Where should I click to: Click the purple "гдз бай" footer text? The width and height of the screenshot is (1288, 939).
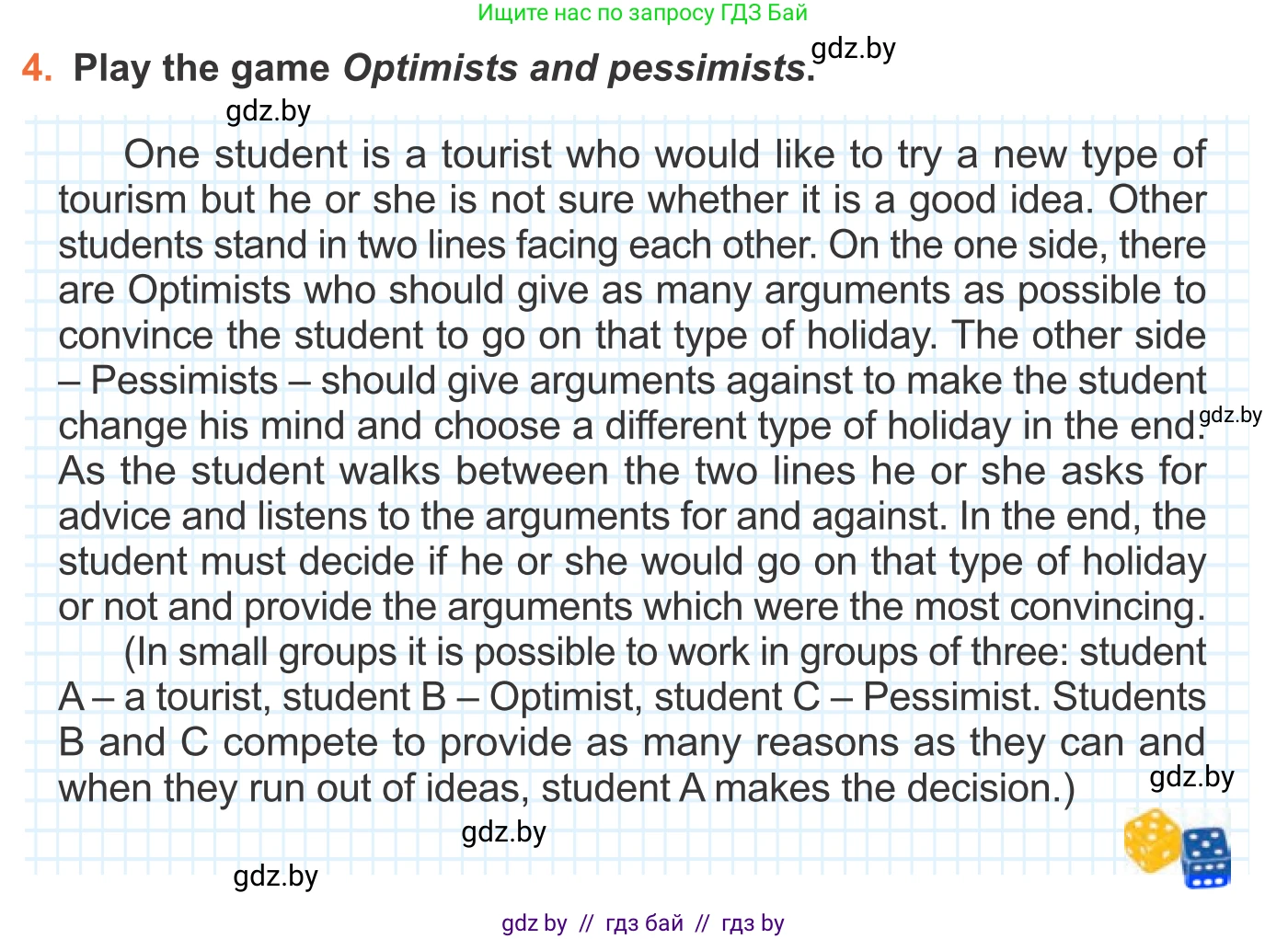coord(644,922)
